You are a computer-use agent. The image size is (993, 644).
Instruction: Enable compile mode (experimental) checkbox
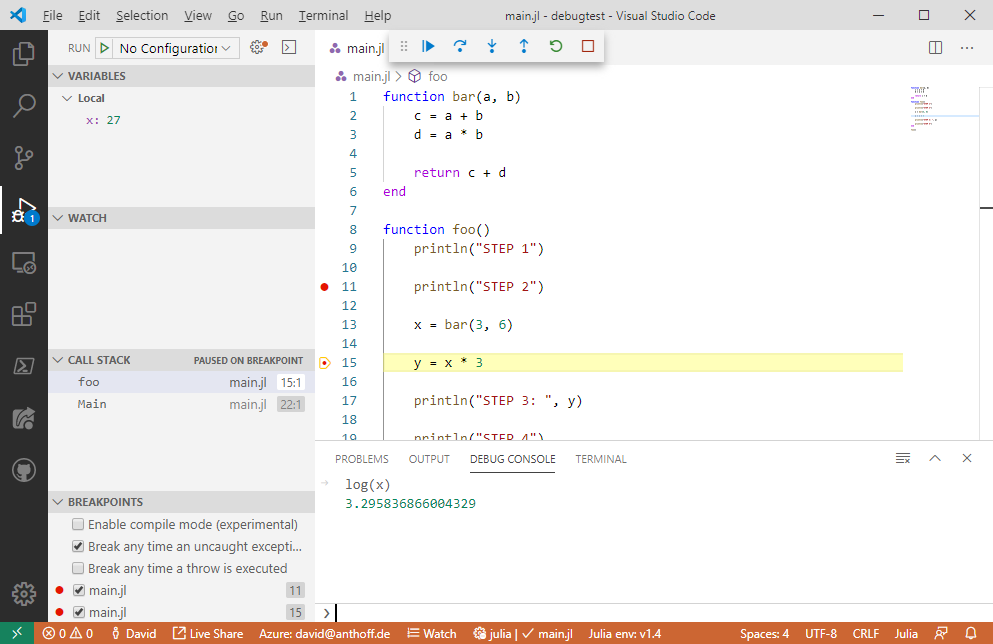click(x=77, y=523)
